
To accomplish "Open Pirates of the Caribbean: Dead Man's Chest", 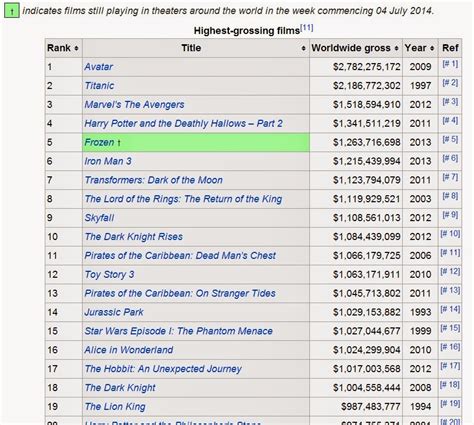I will (180, 256).
